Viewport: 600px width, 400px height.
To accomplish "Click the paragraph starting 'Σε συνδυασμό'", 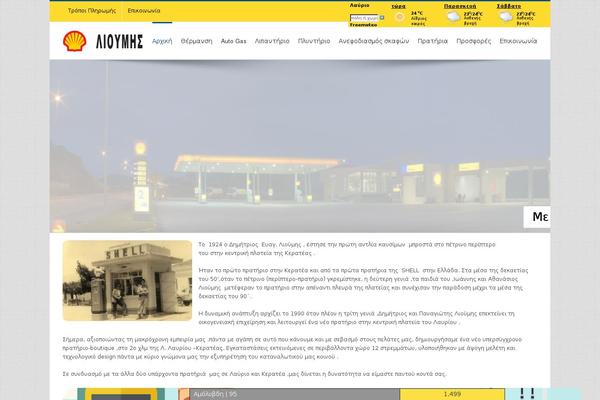I will tap(254, 374).
